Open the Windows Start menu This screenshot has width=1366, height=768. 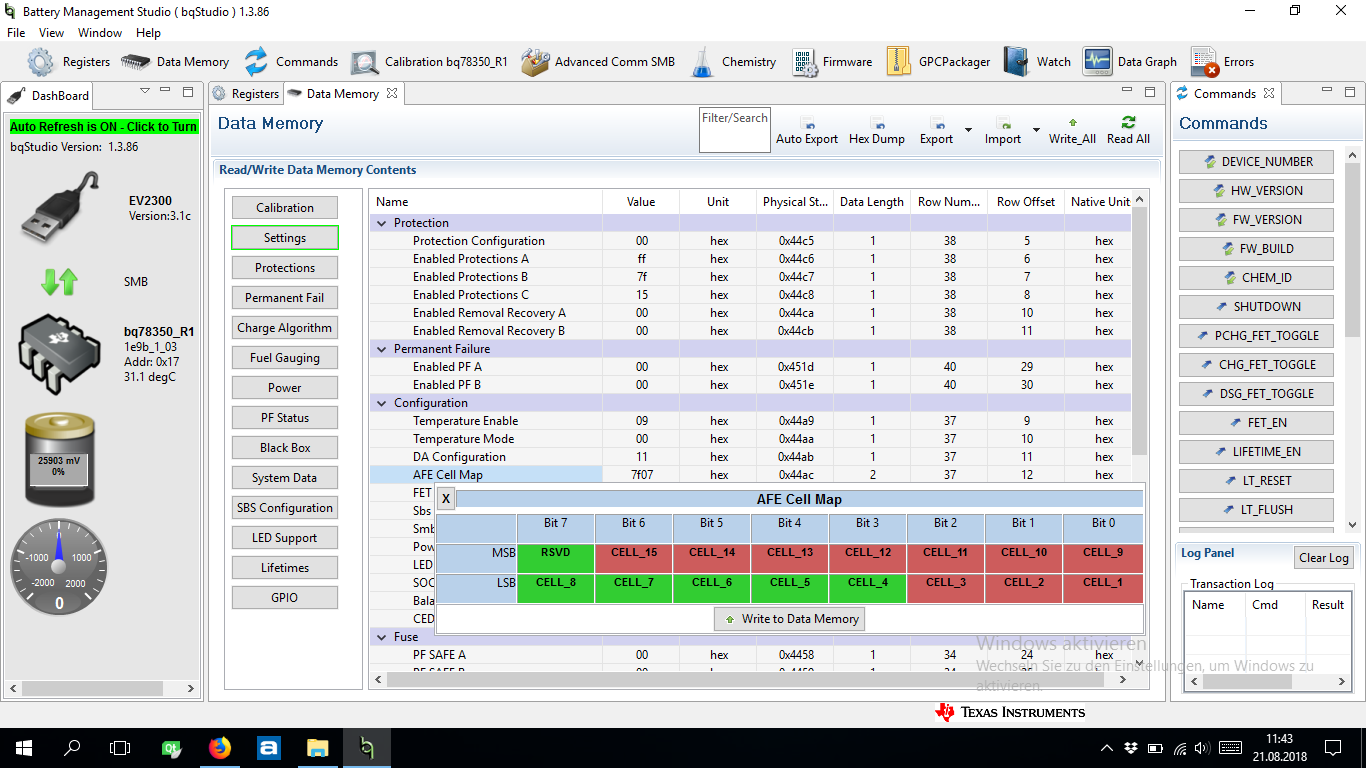tap(24, 747)
